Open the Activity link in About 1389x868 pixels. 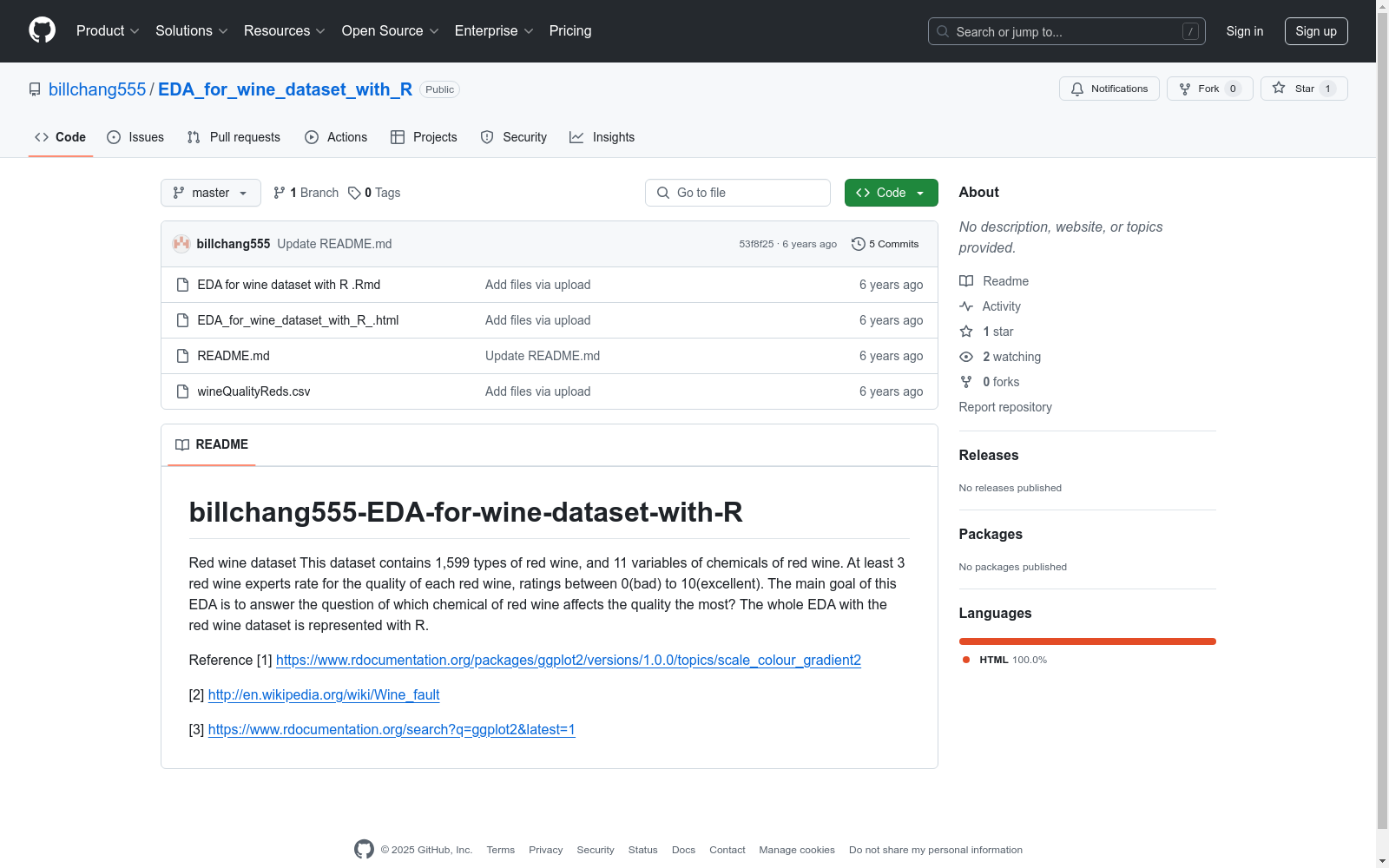(991, 306)
